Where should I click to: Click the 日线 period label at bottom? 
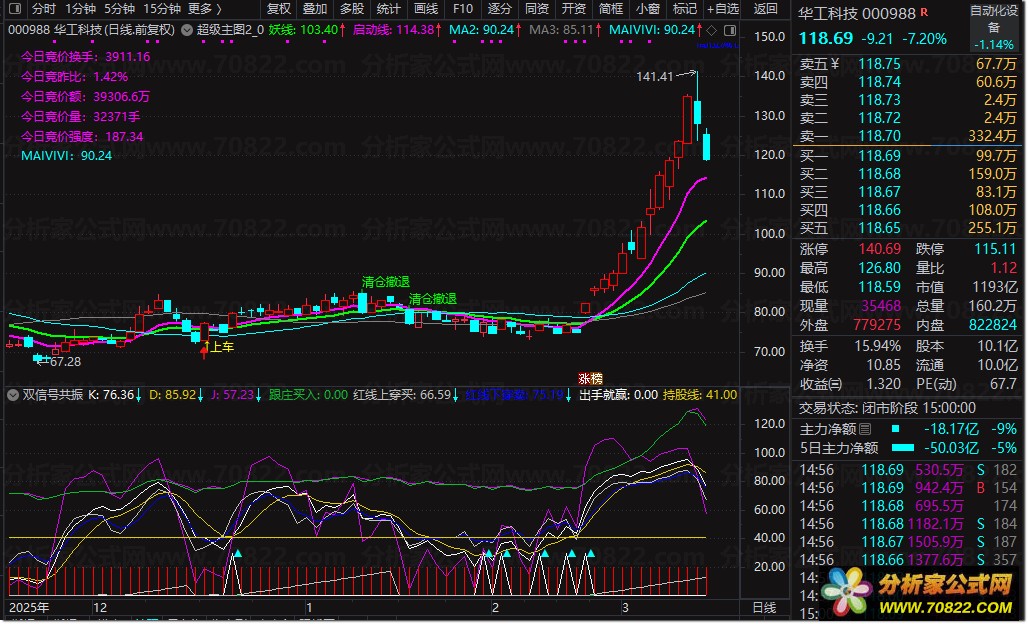(x=765, y=608)
